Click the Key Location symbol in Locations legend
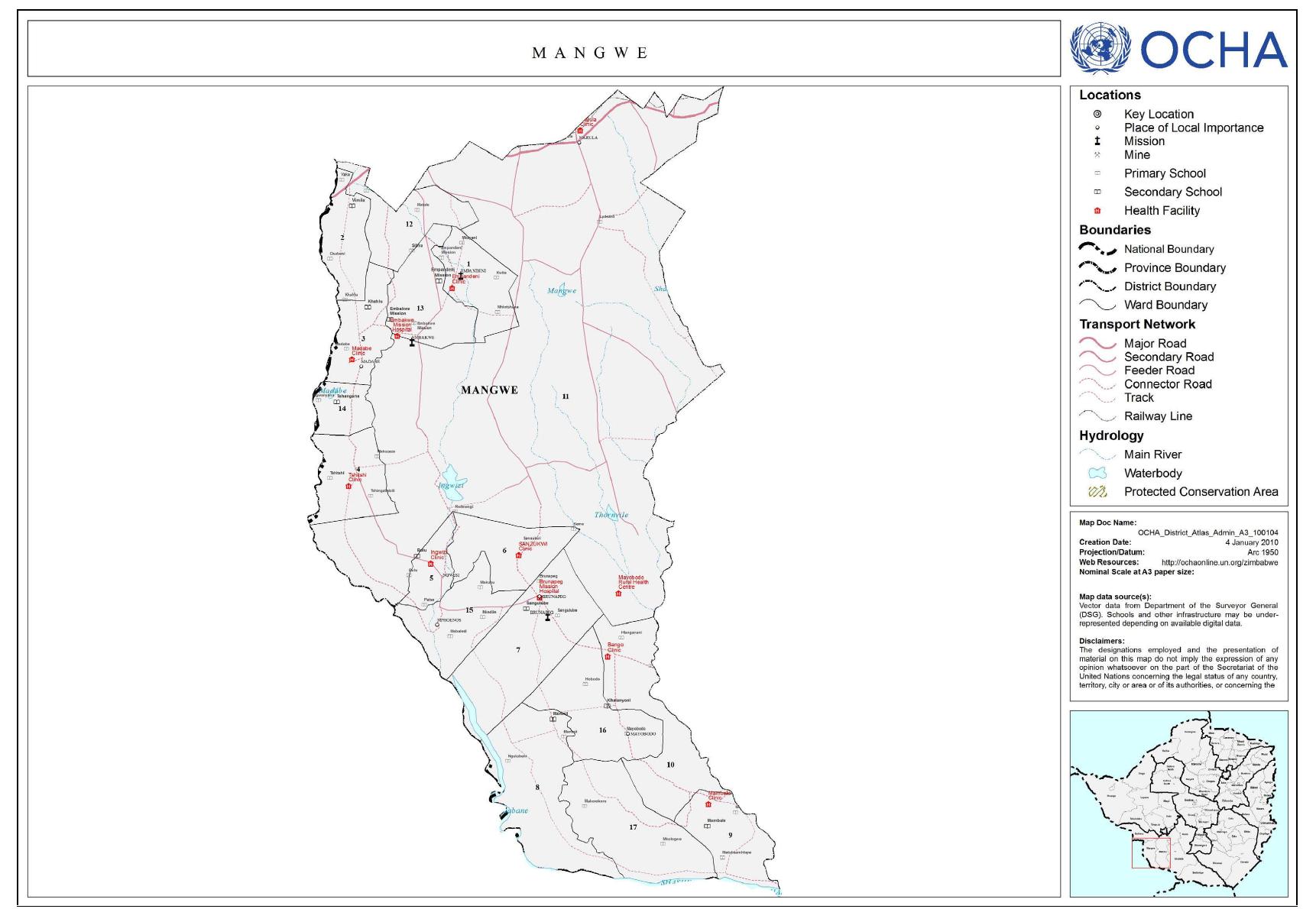 (x=1096, y=112)
